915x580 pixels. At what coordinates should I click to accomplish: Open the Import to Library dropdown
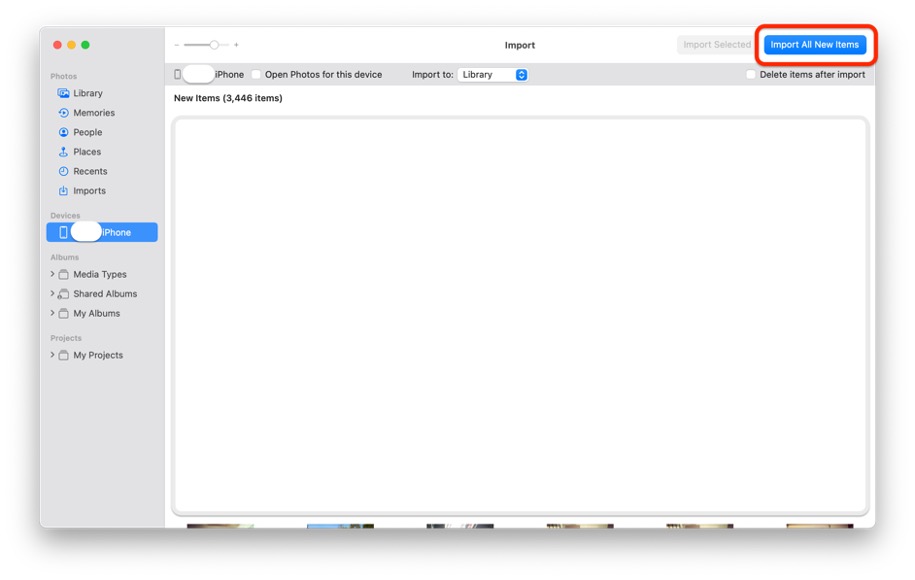(493, 75)
